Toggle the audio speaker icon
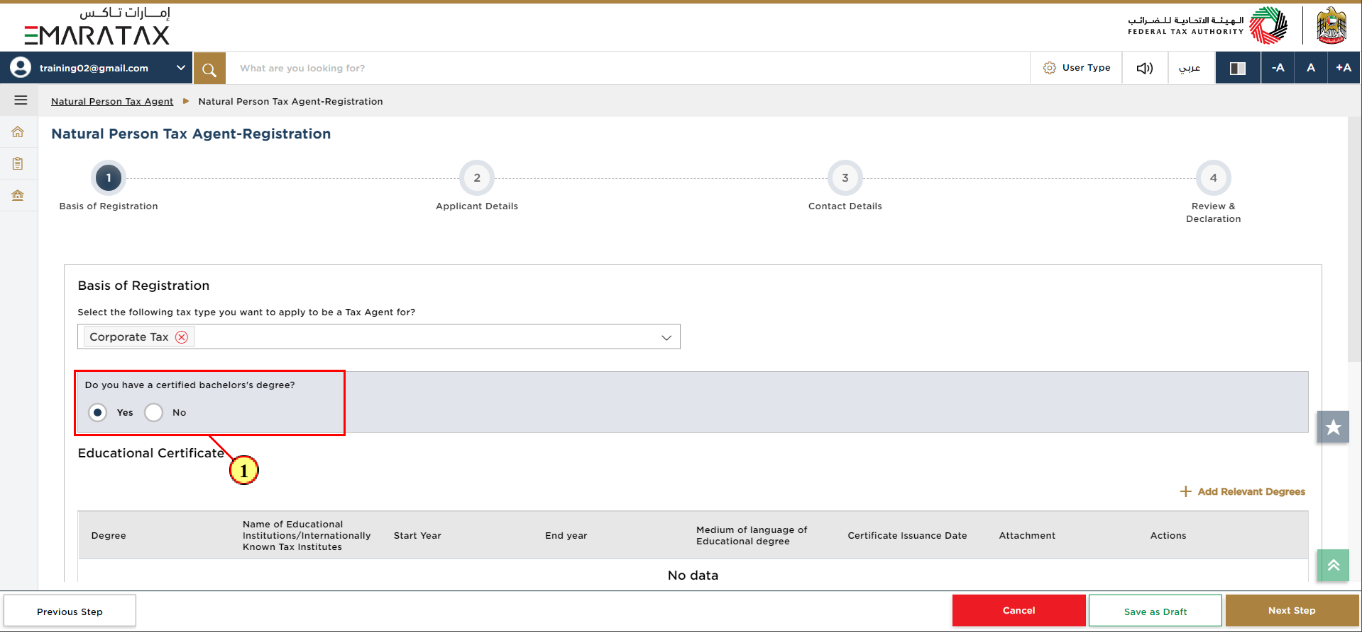This screenshot has width=1366, height=637. [1144, 68]
